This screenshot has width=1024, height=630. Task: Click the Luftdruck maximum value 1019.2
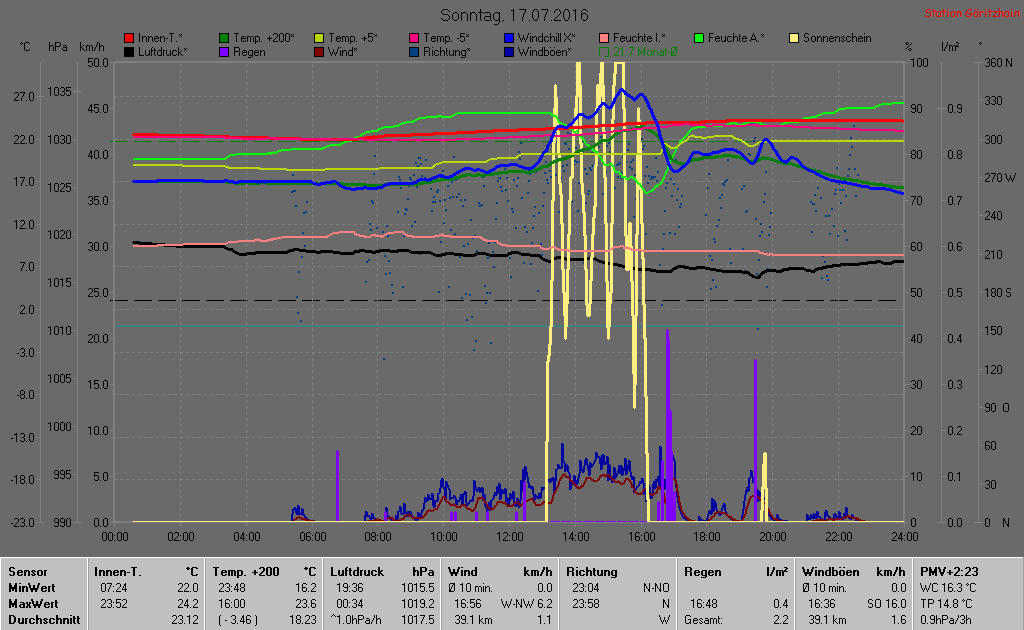(x=418, y=604)
